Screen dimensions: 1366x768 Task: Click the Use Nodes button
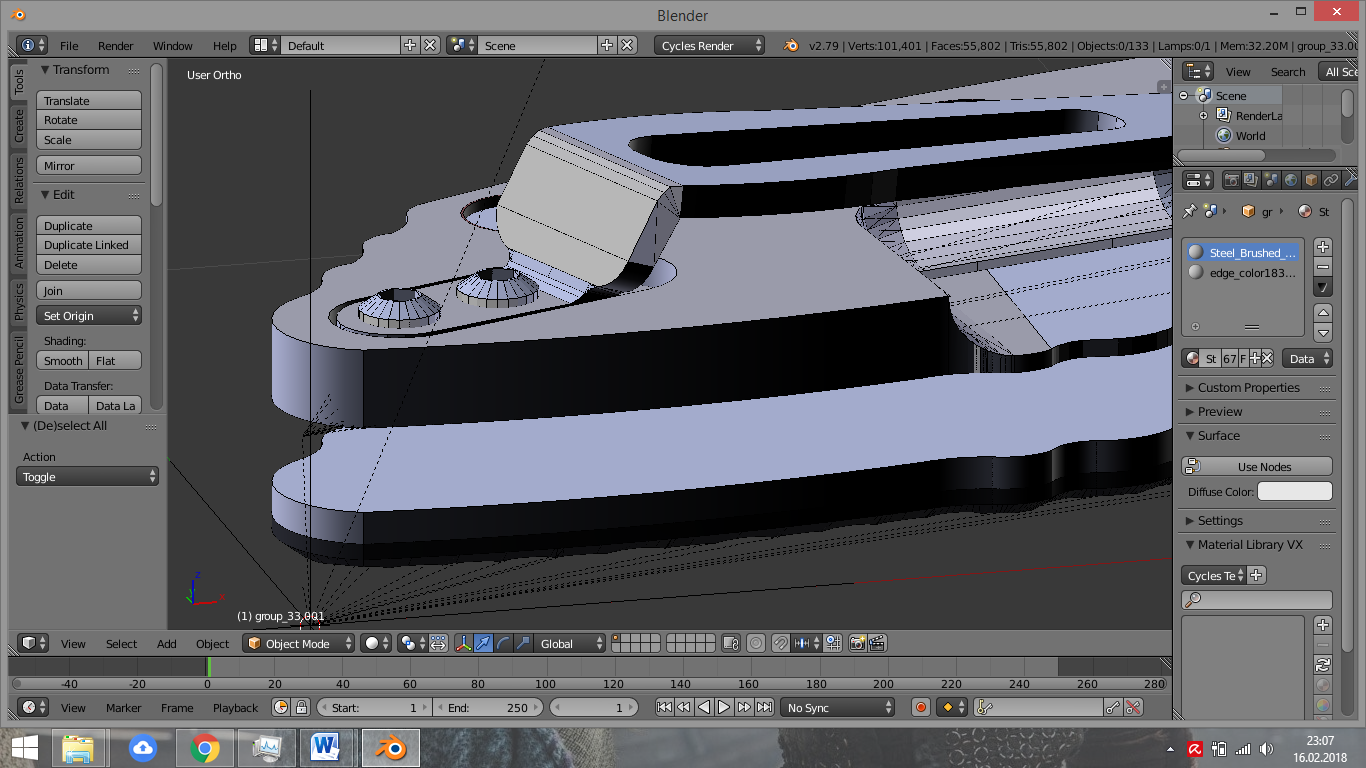click(1258, 466)
